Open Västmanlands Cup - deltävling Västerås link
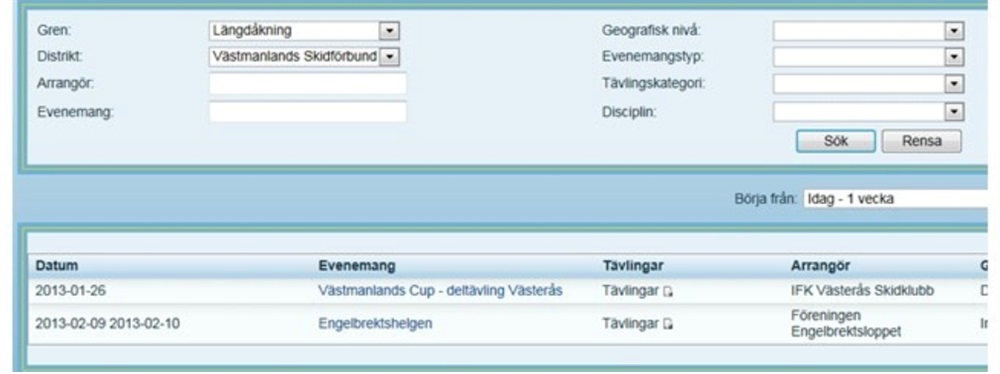This screenshot has height=374, width=1000. coord(440,291)
